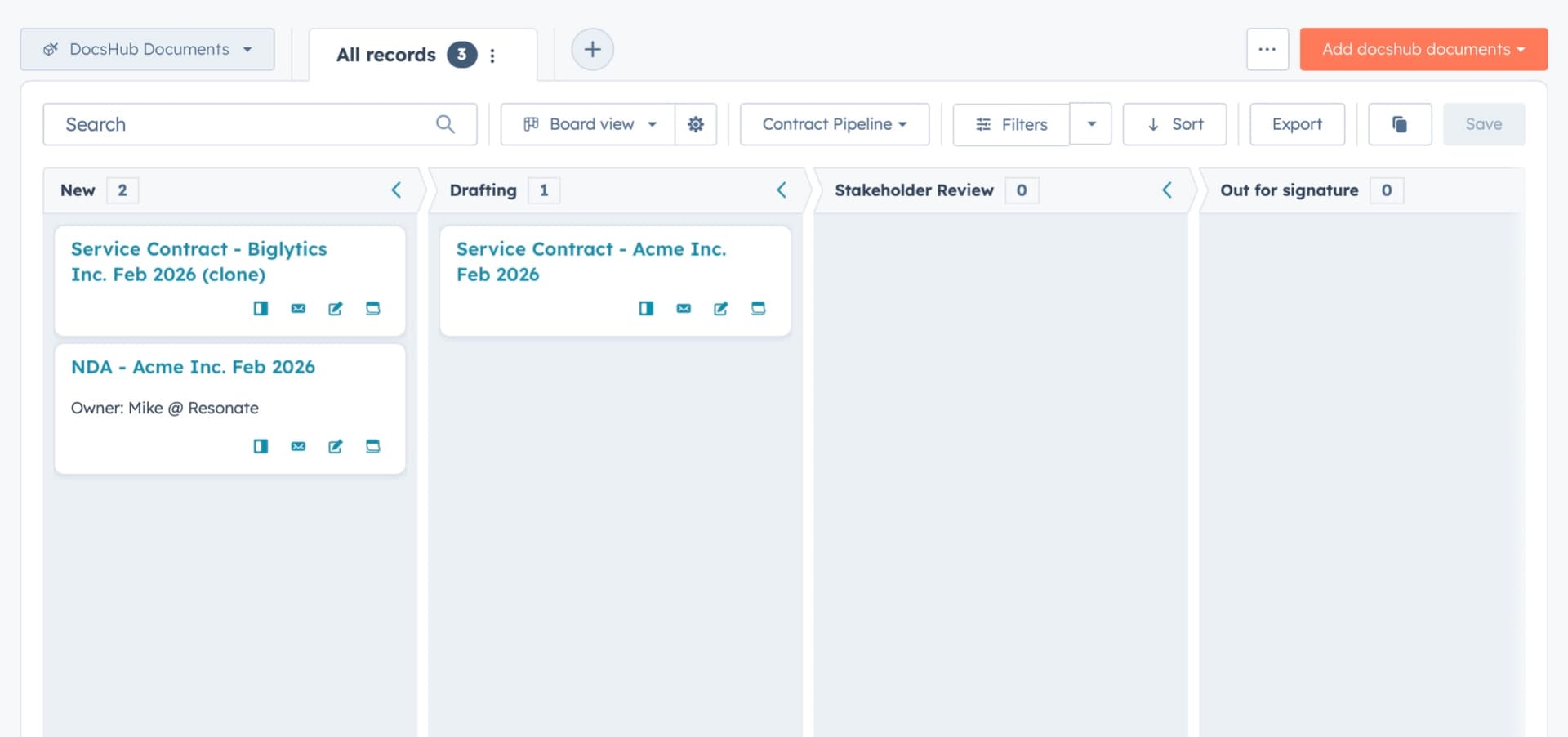Select the edit icon on the Biglytics clone card
Viewport: 1568px width, 737px height.
336,308
